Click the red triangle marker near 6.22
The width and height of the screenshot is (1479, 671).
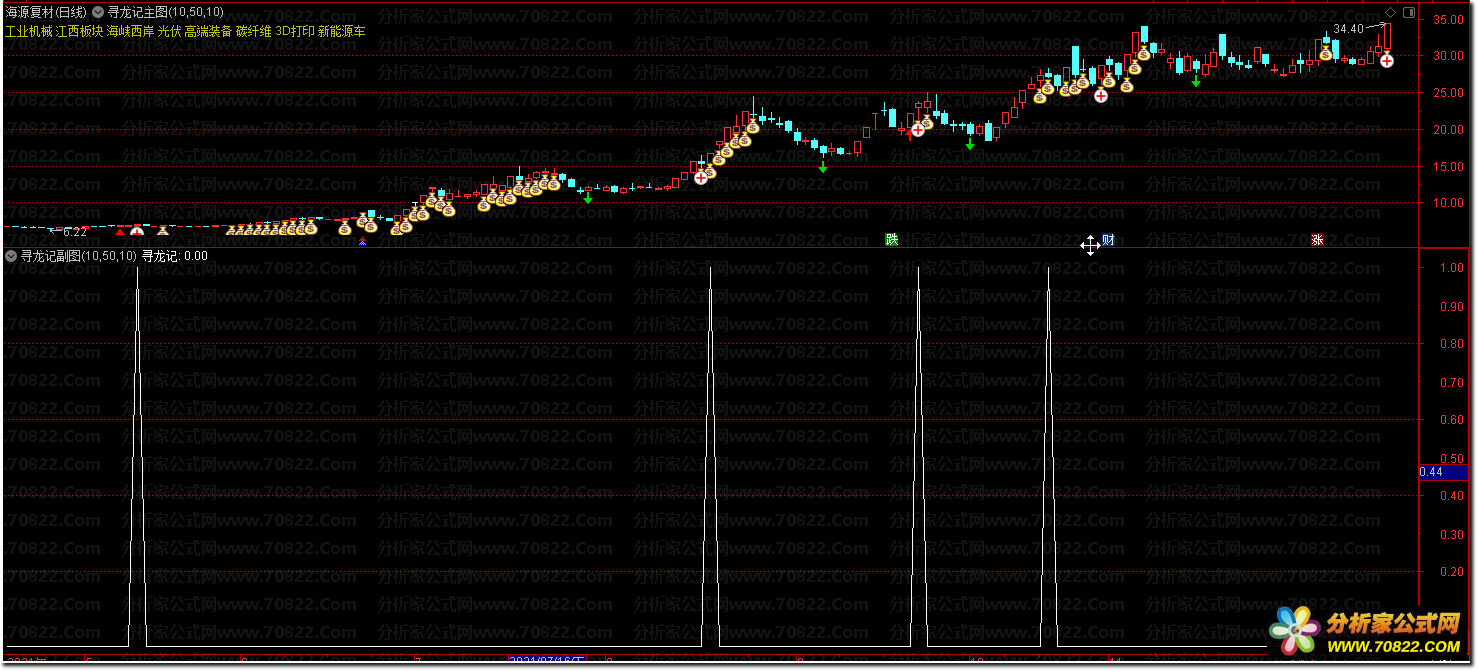pos(121,231)
